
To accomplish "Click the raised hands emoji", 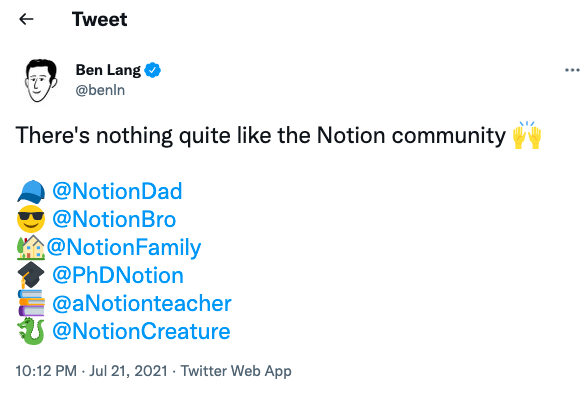I will coord(527,135).
